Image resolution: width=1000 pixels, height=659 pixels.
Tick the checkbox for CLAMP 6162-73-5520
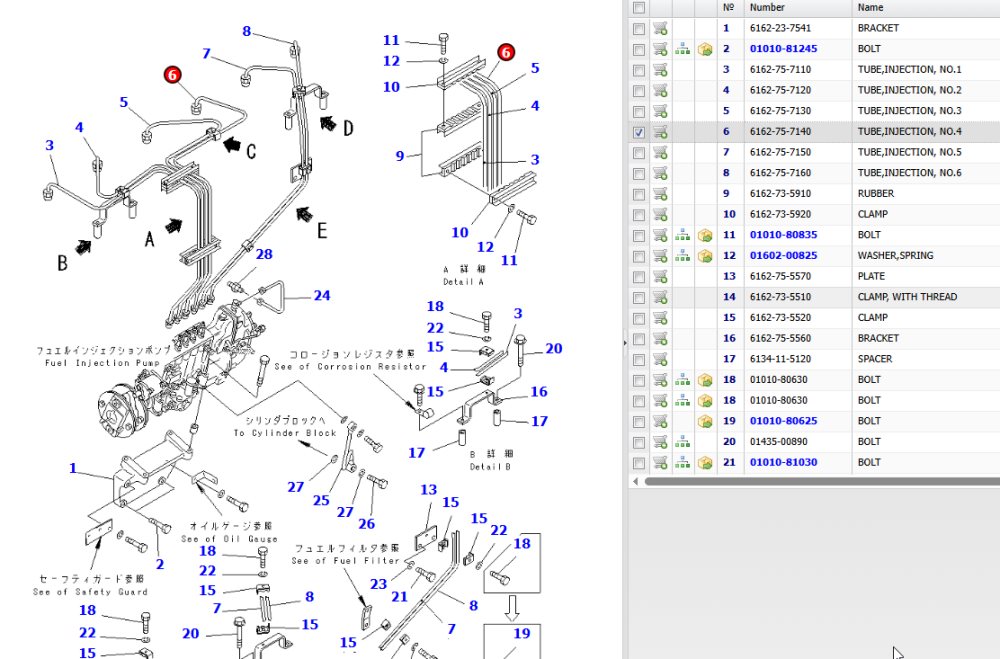639,318
